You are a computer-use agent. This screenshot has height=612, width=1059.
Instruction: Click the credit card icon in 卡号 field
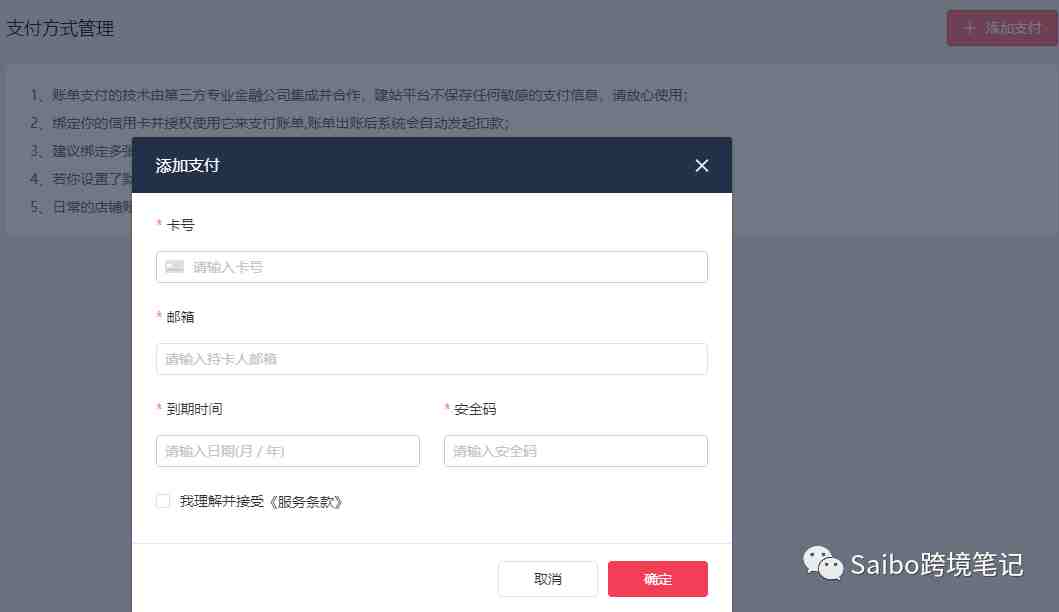coord(174,267)
